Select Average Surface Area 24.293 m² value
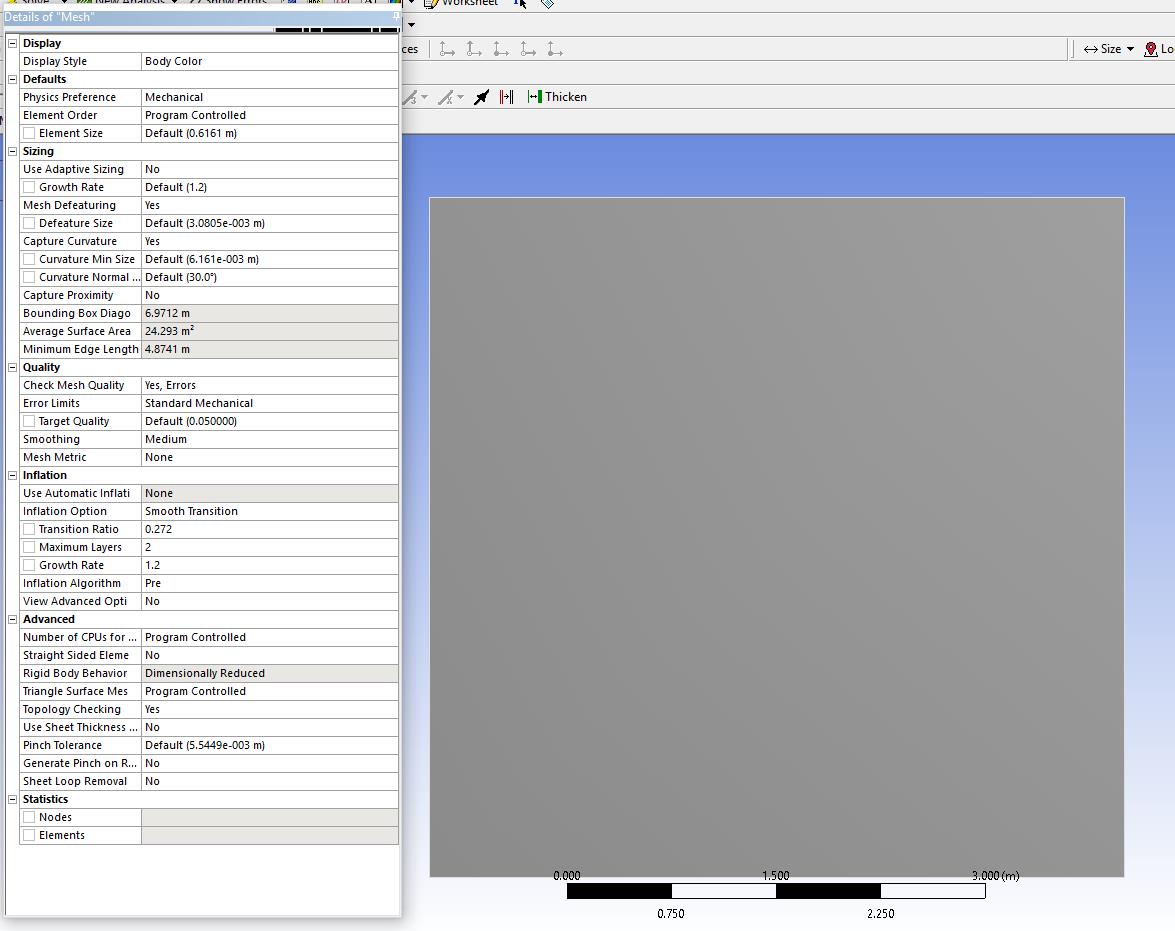 point(270,331)
